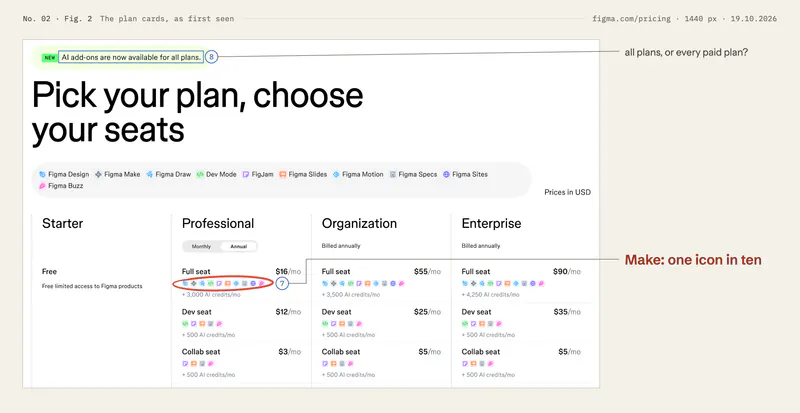This screenshot has width=800, height=413.
Task: Open the AI add-ons announcement link
Action: pyautogui.click(x=131, y=57)
